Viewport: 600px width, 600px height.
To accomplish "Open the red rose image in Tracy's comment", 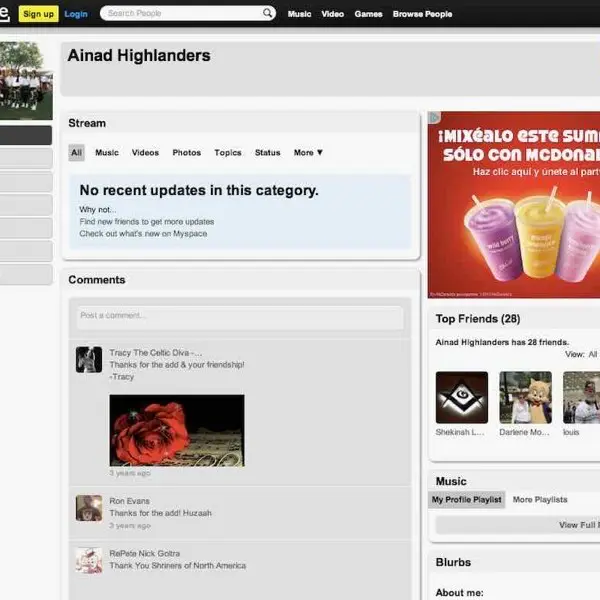I will (x=177, y=430).
